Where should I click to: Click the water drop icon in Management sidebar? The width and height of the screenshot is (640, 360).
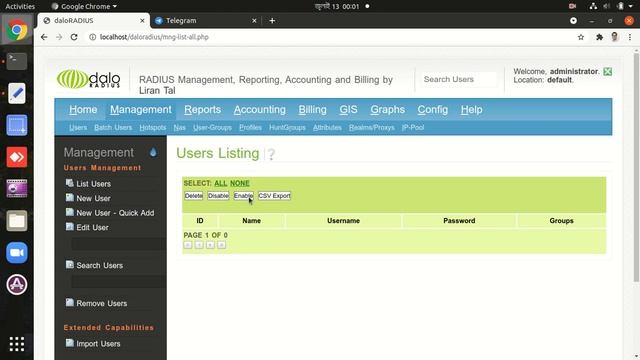click(x=153, y=152)
